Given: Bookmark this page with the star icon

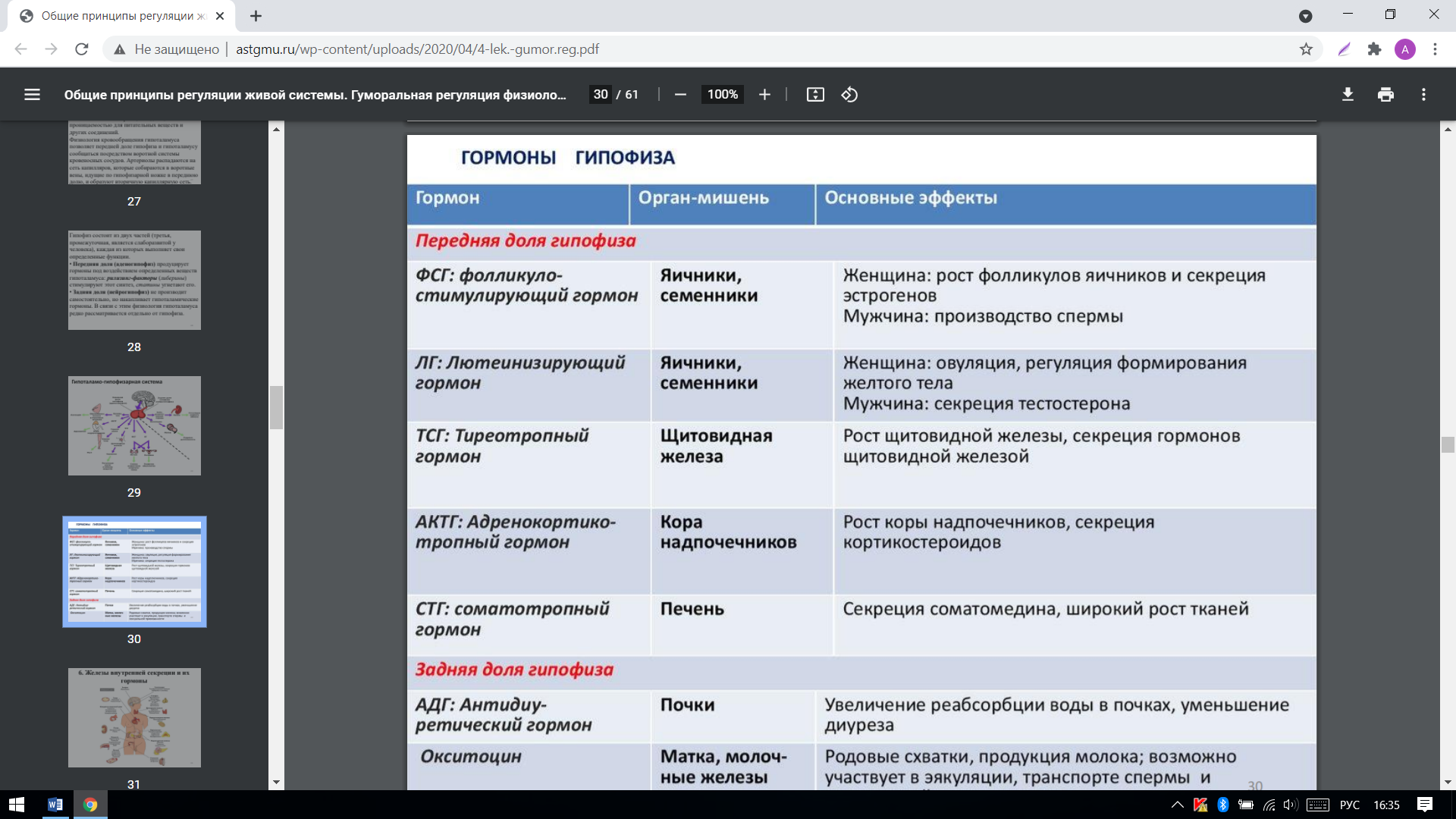Looking at the screenshot, I should point(1306,49).
